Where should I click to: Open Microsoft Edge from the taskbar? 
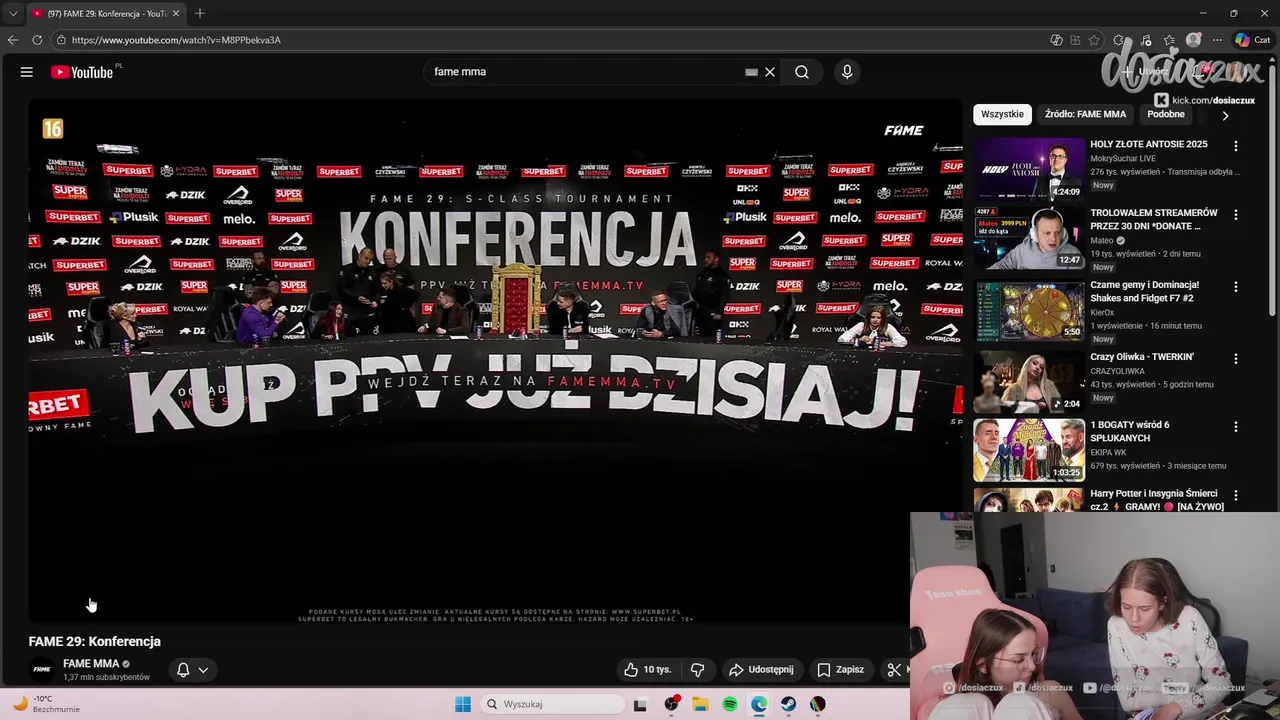pos(759,704)
